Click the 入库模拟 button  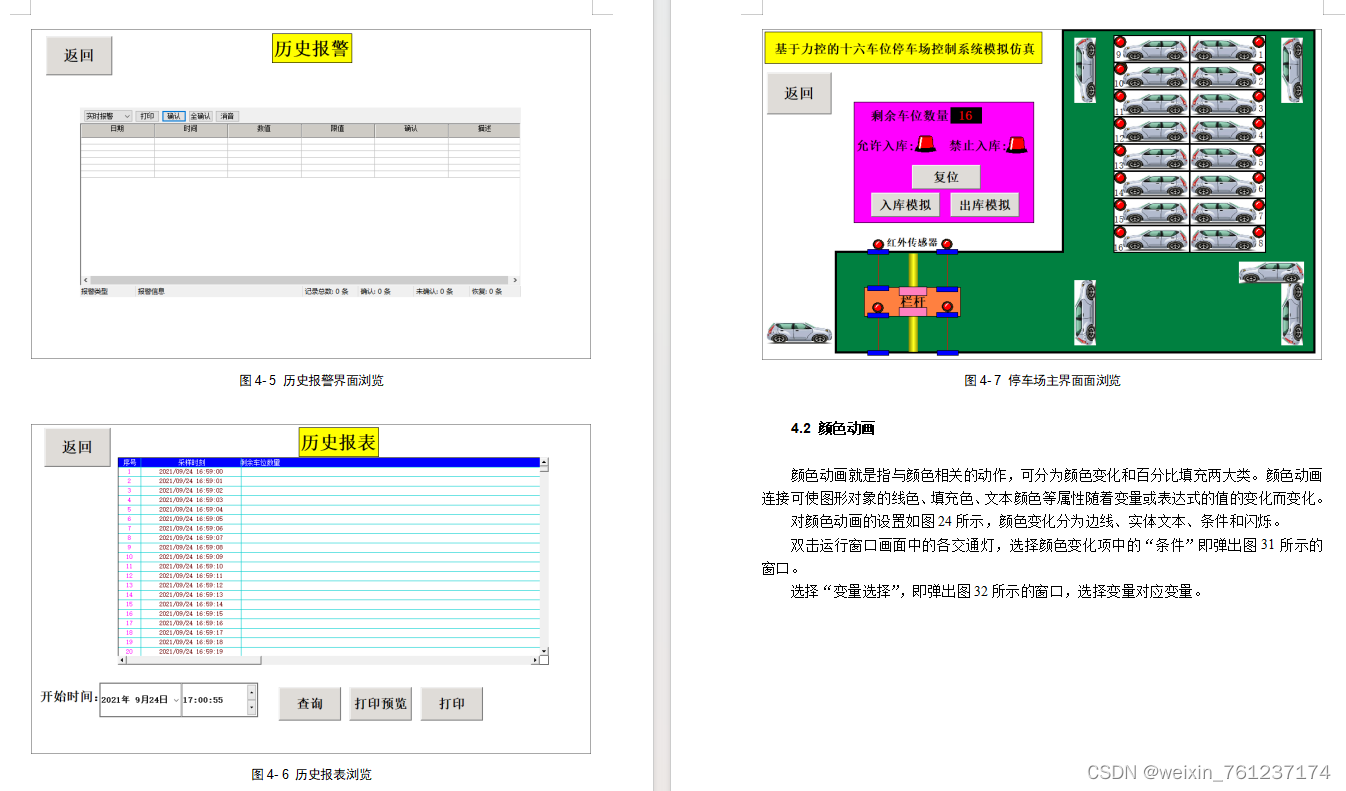click(905, 205)
